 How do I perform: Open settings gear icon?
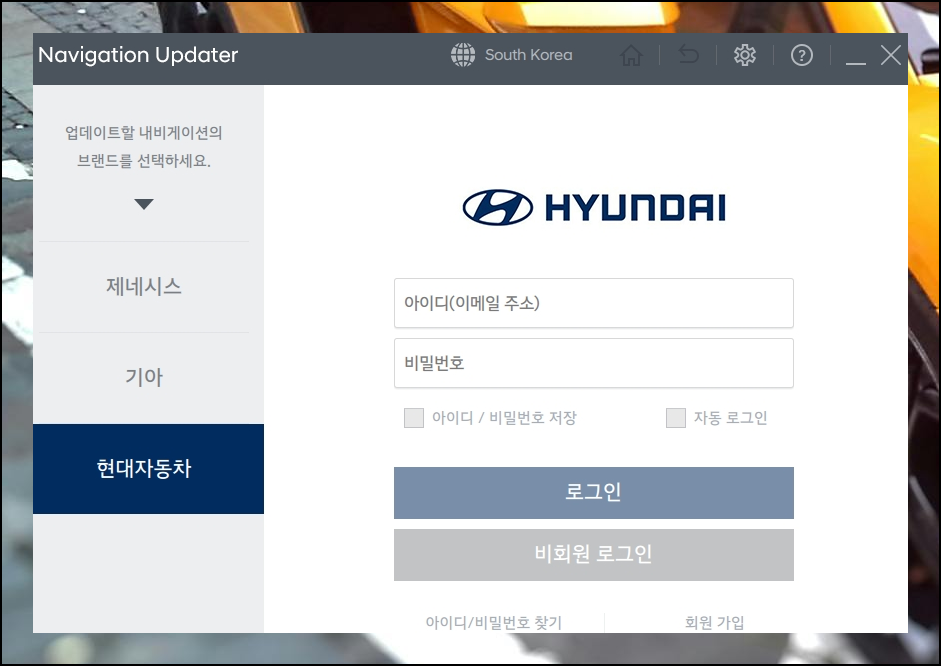tap(745, 55)
